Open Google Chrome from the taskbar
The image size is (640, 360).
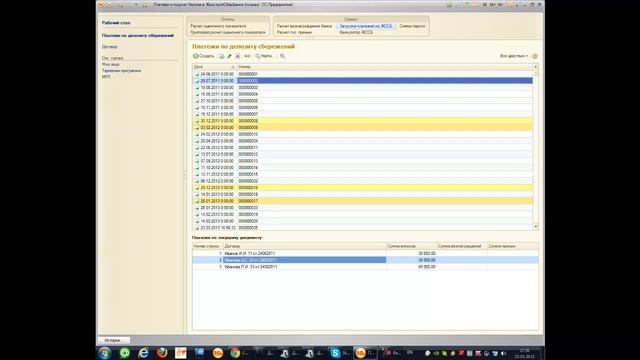click(x=235, y=353)
